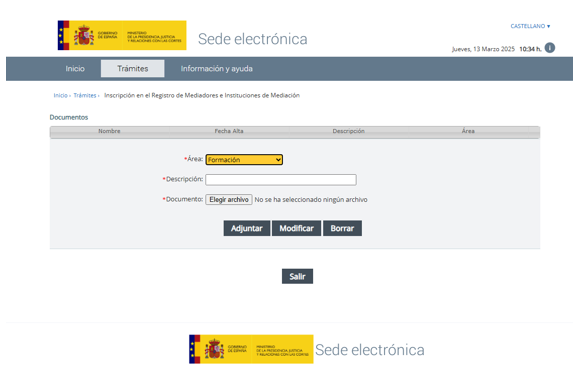Viewport: 581px width, 375px height.
Task: Click the breadcrumb text Inscripción en el Registro de Mediadores
Action: click(x=202, y=96)
